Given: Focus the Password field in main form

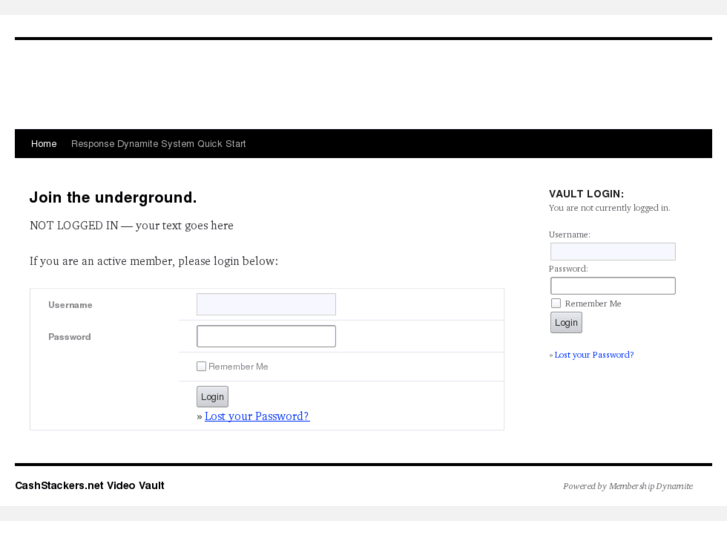Looking at the screenshot, I should [x=266, y=336].
